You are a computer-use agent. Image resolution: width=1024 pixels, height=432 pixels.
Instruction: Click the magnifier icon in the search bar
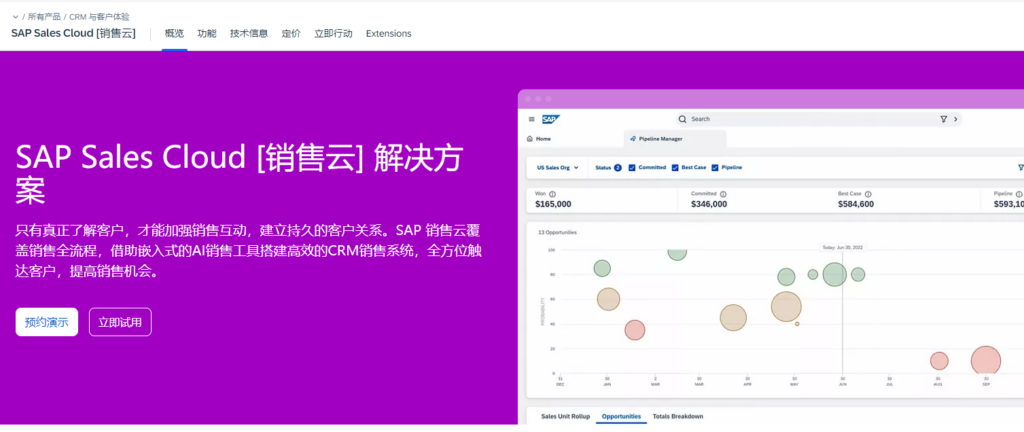[682, 119]
